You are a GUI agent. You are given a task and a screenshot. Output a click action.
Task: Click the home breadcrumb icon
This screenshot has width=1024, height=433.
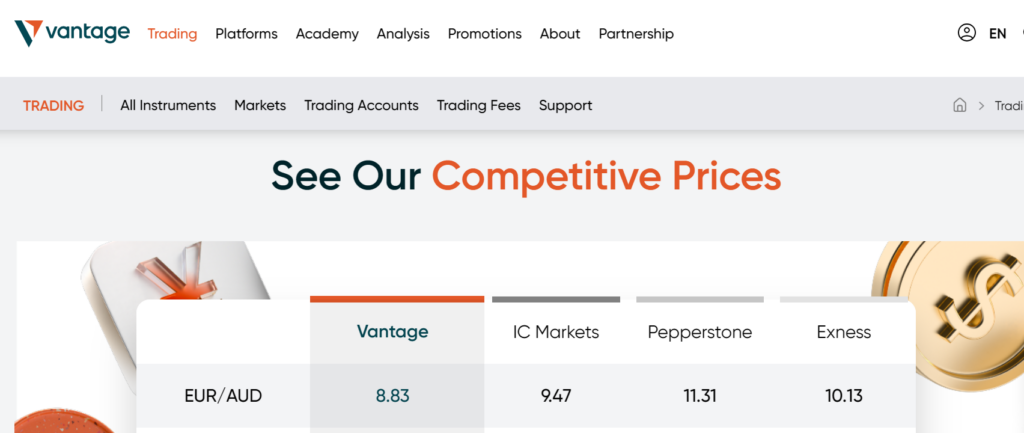[x=960, y=105]
